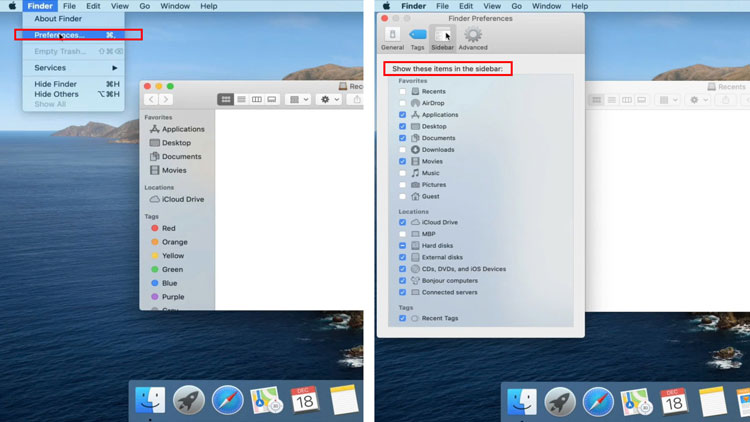Uncheck the iCloud Drive checkbox in Preferences
The height and width of the screenshot is (422, 750).
click(x=402, y=222)
